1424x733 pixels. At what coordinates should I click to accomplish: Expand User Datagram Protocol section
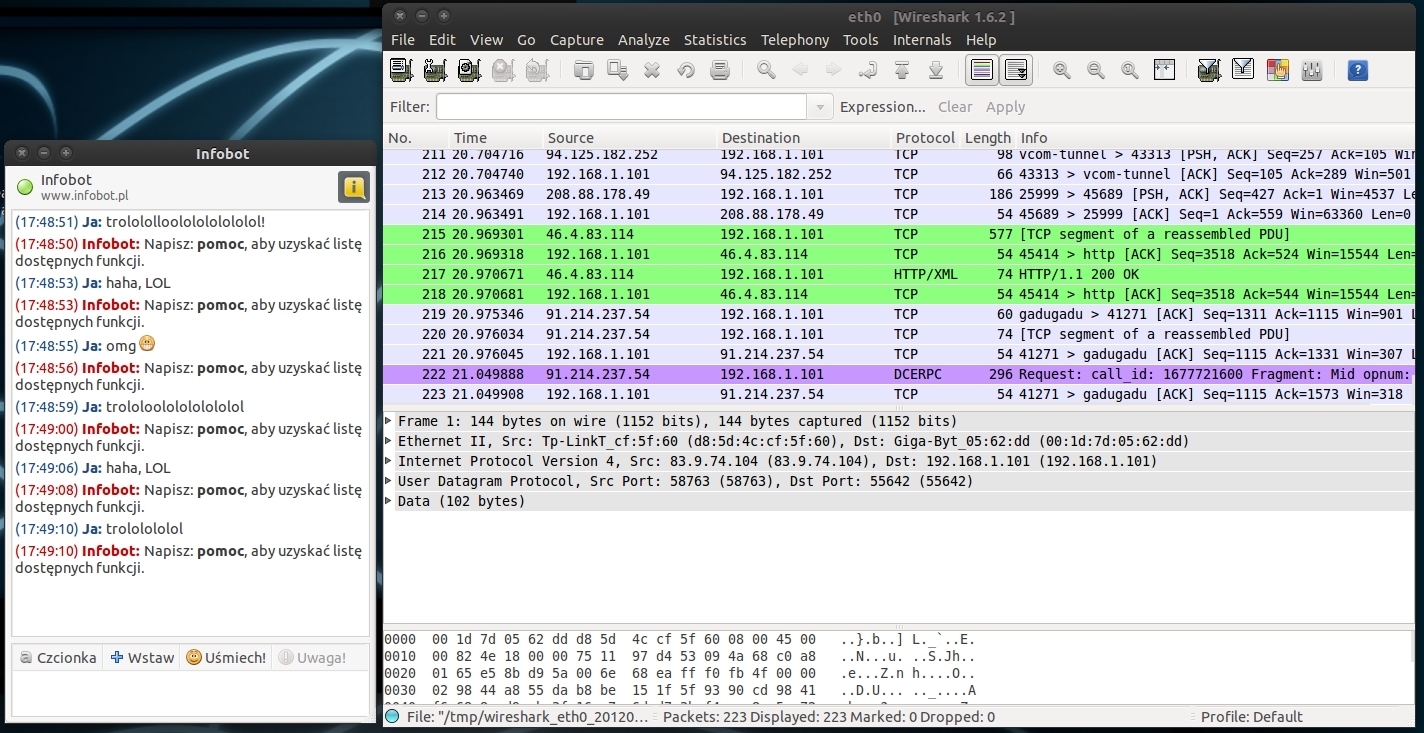pos(389,481)
